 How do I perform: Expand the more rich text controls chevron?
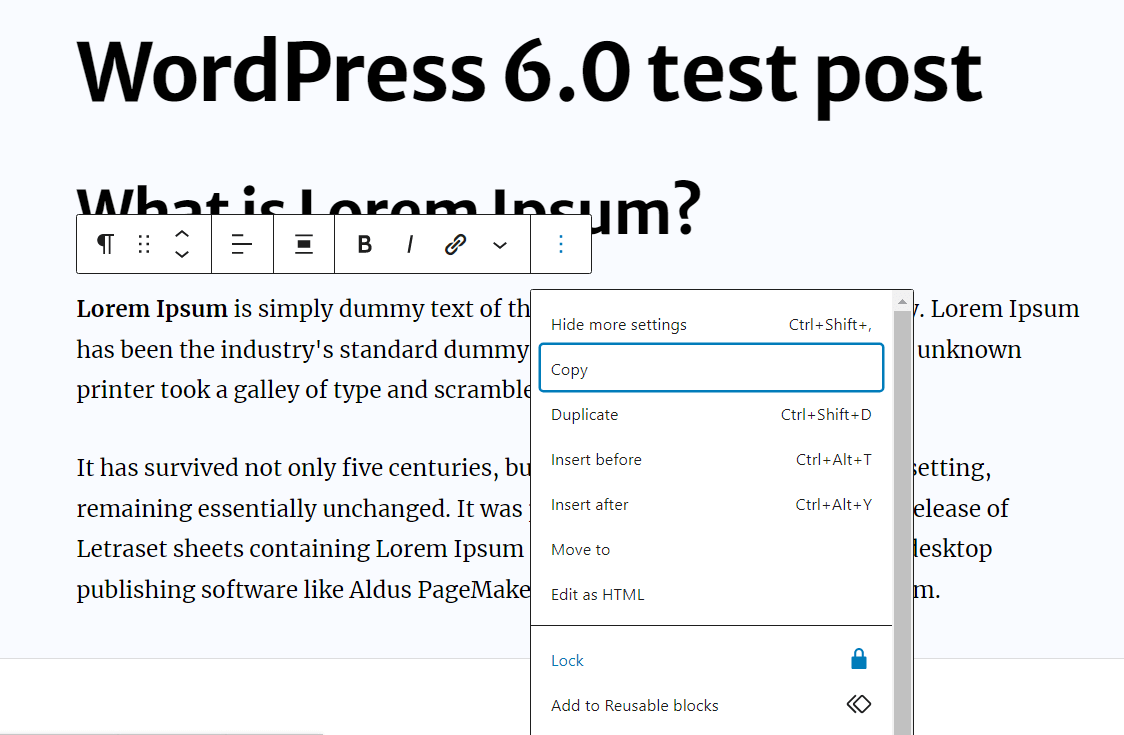tap(500, 244)
